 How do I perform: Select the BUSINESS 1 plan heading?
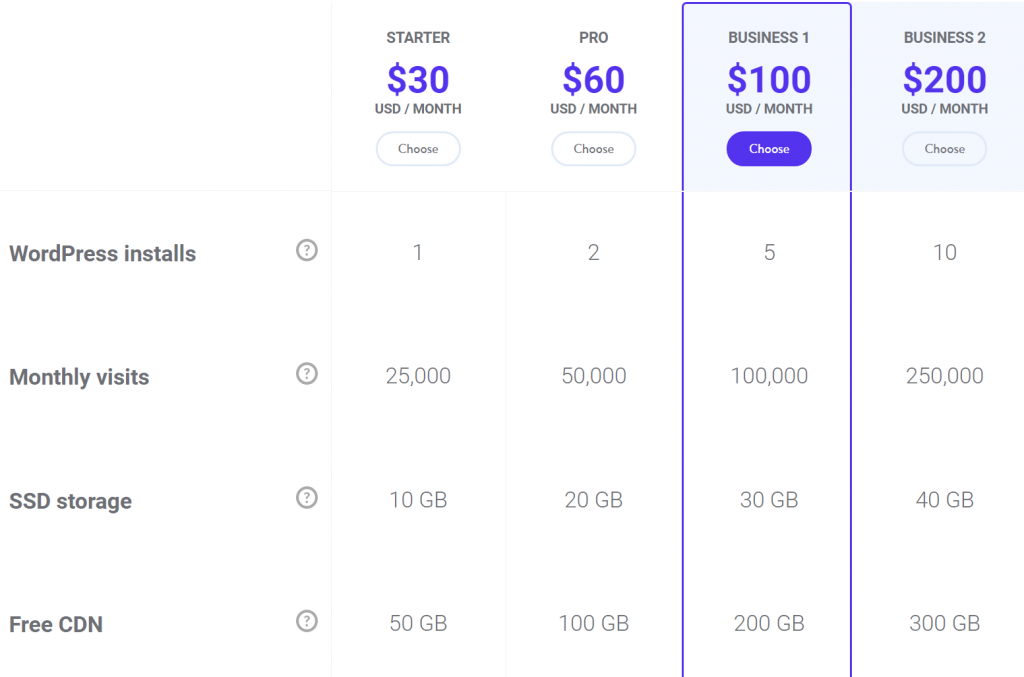tap(769, 38)
